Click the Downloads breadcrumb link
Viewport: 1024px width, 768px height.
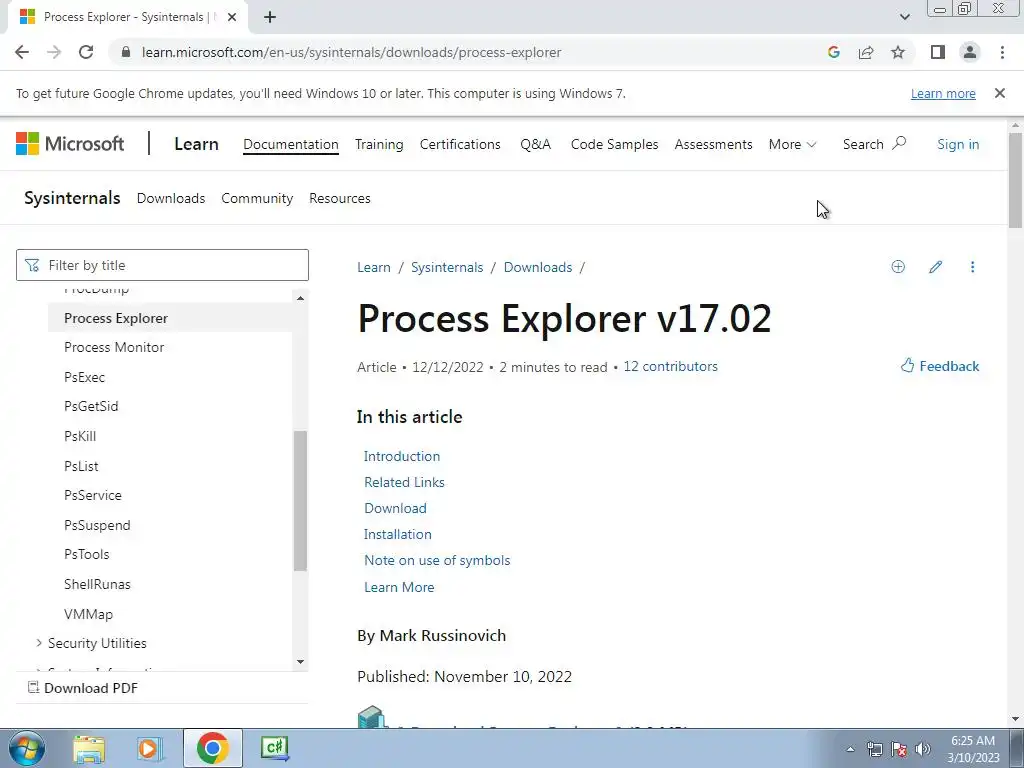[x=537, y=267]
